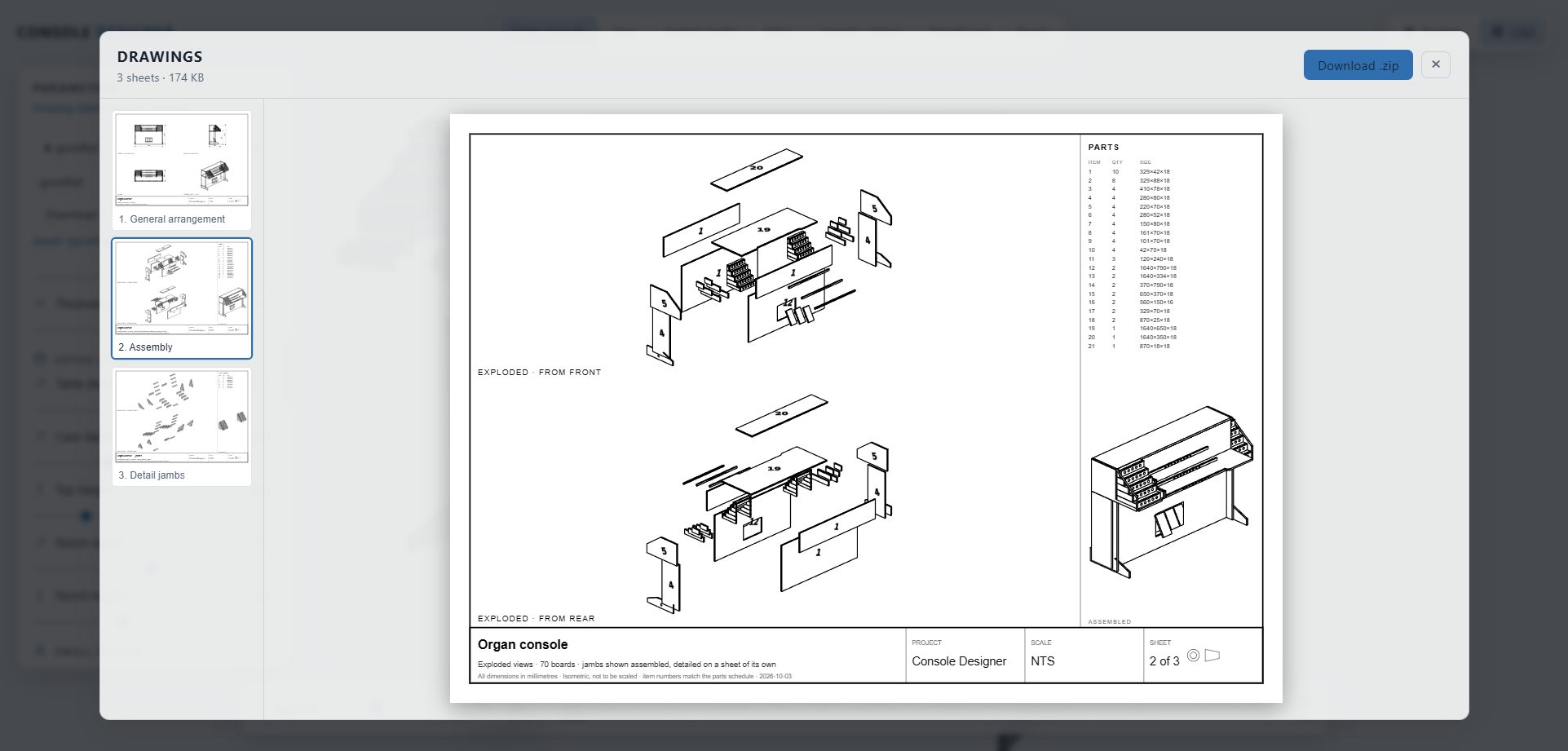Close the Drawings dialog
The width and height of the screenshot is (1568, 751).
point(1435,64)
